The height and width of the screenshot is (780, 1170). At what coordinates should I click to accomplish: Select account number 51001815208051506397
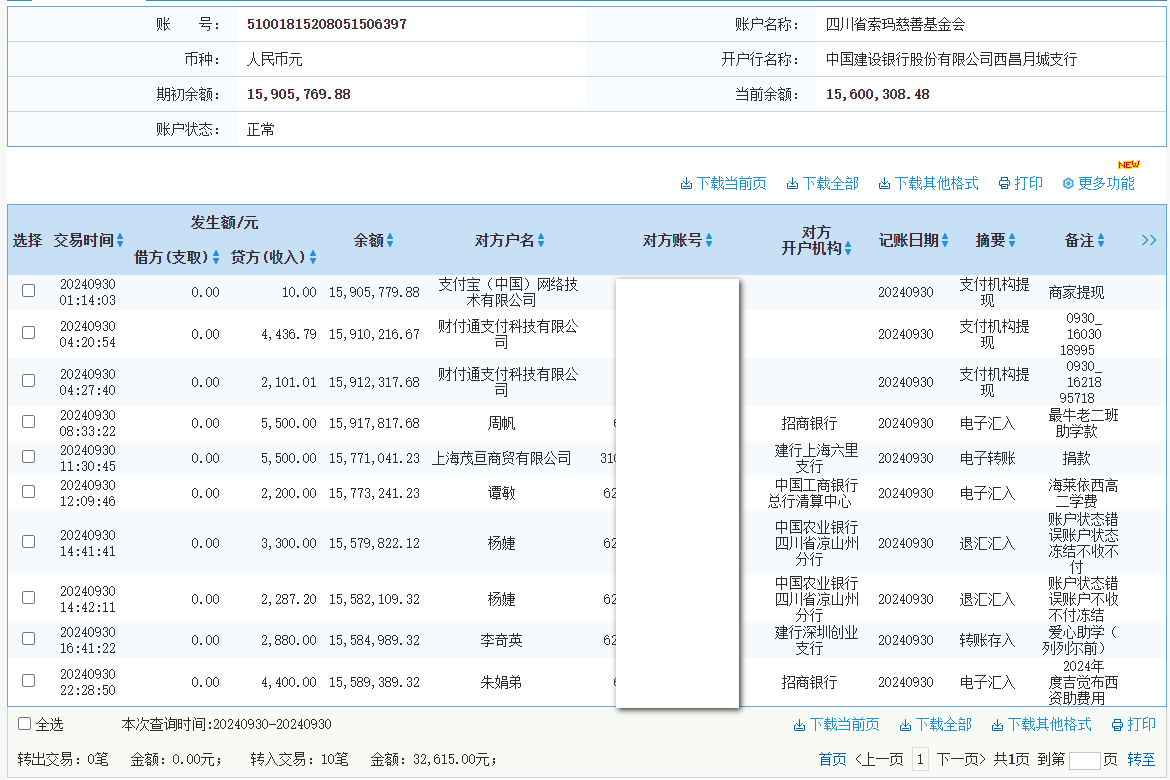(x=327, y=25)
